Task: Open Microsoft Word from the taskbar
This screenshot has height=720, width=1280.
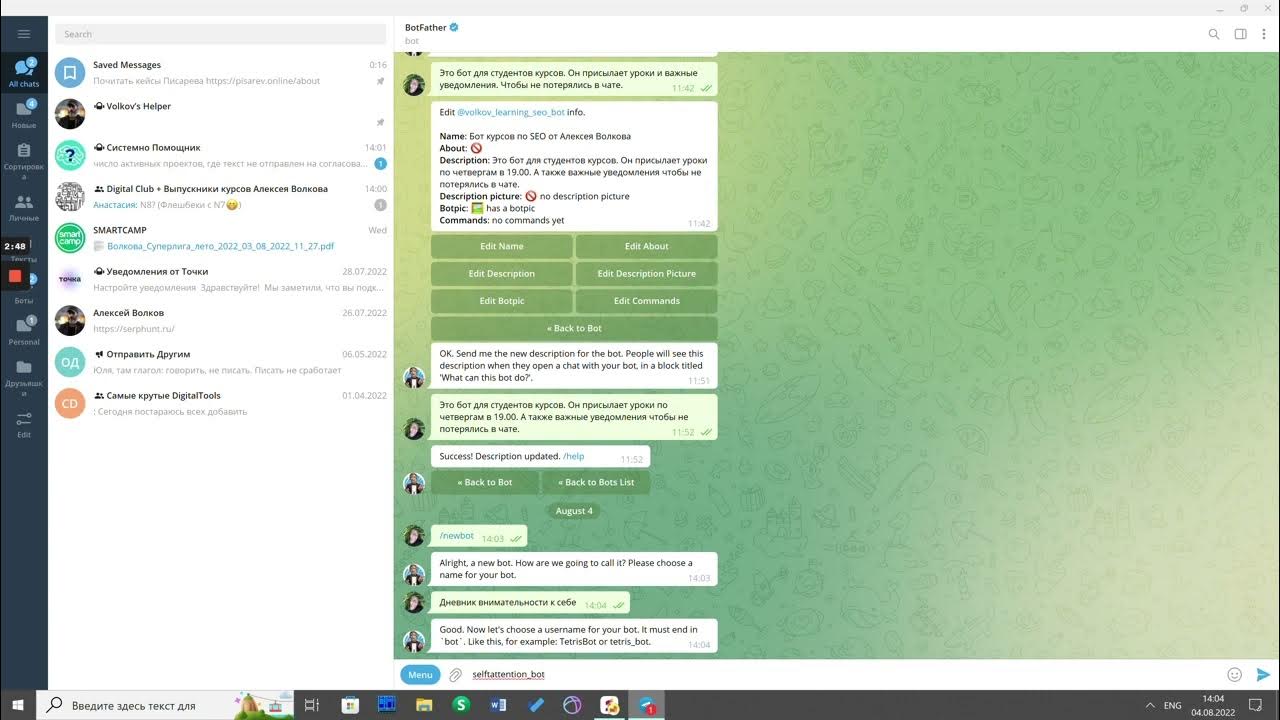Action: pos(498,705)
